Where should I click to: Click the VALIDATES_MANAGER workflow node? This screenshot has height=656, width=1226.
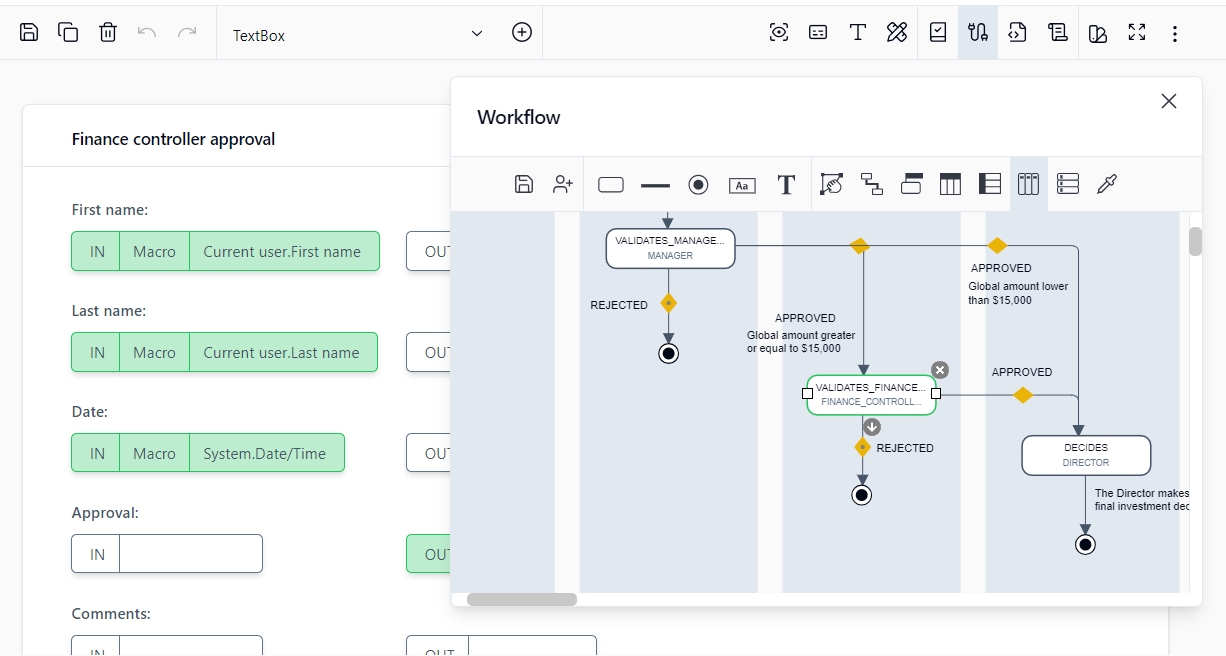670,248
